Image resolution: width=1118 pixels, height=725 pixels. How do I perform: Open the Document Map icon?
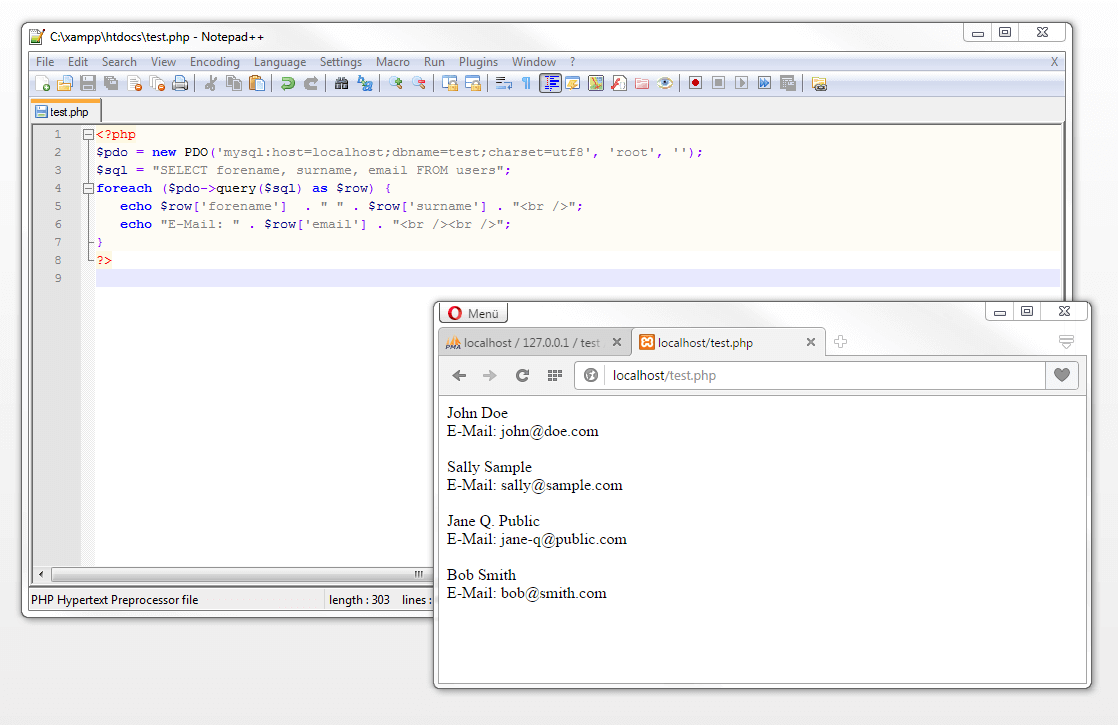[595, 83]
